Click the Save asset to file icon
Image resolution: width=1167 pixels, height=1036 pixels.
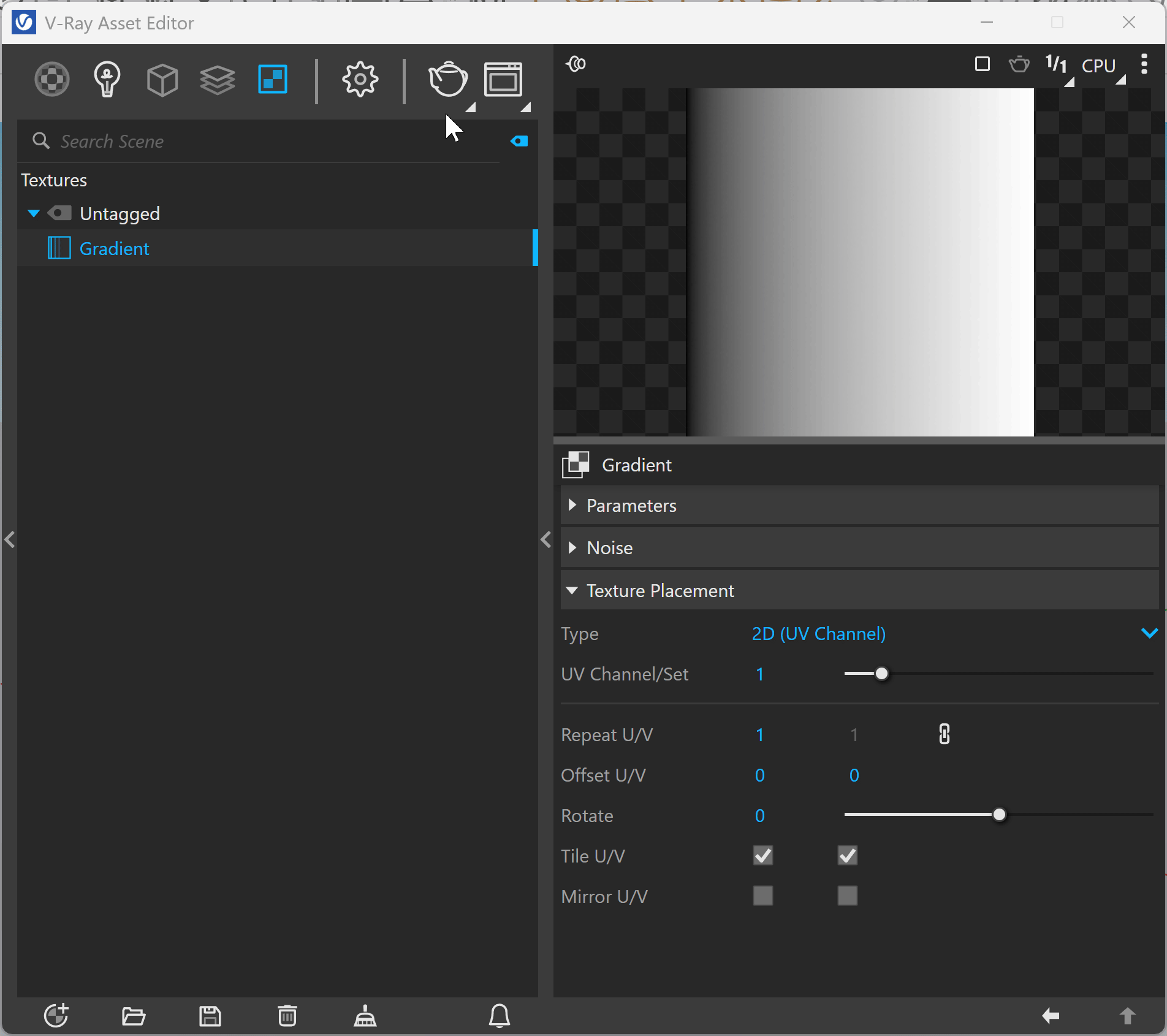click(210, 1016)
